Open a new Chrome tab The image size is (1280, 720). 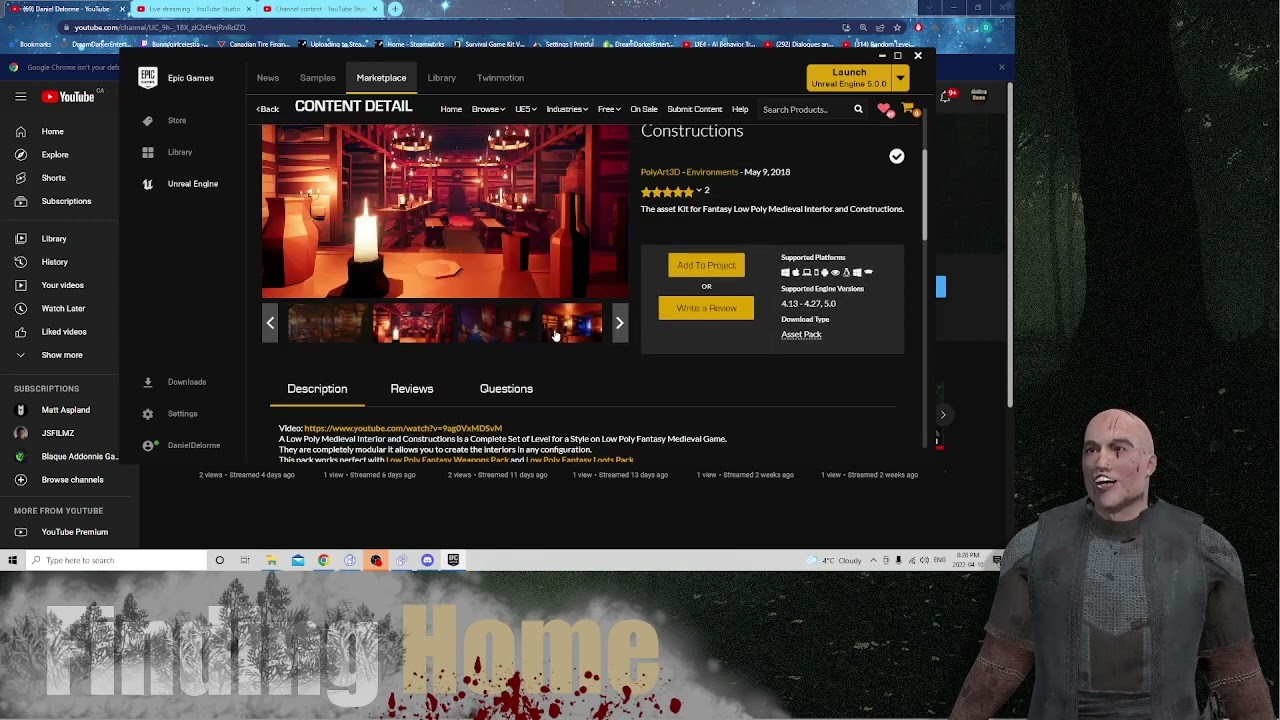coord(395,9)
